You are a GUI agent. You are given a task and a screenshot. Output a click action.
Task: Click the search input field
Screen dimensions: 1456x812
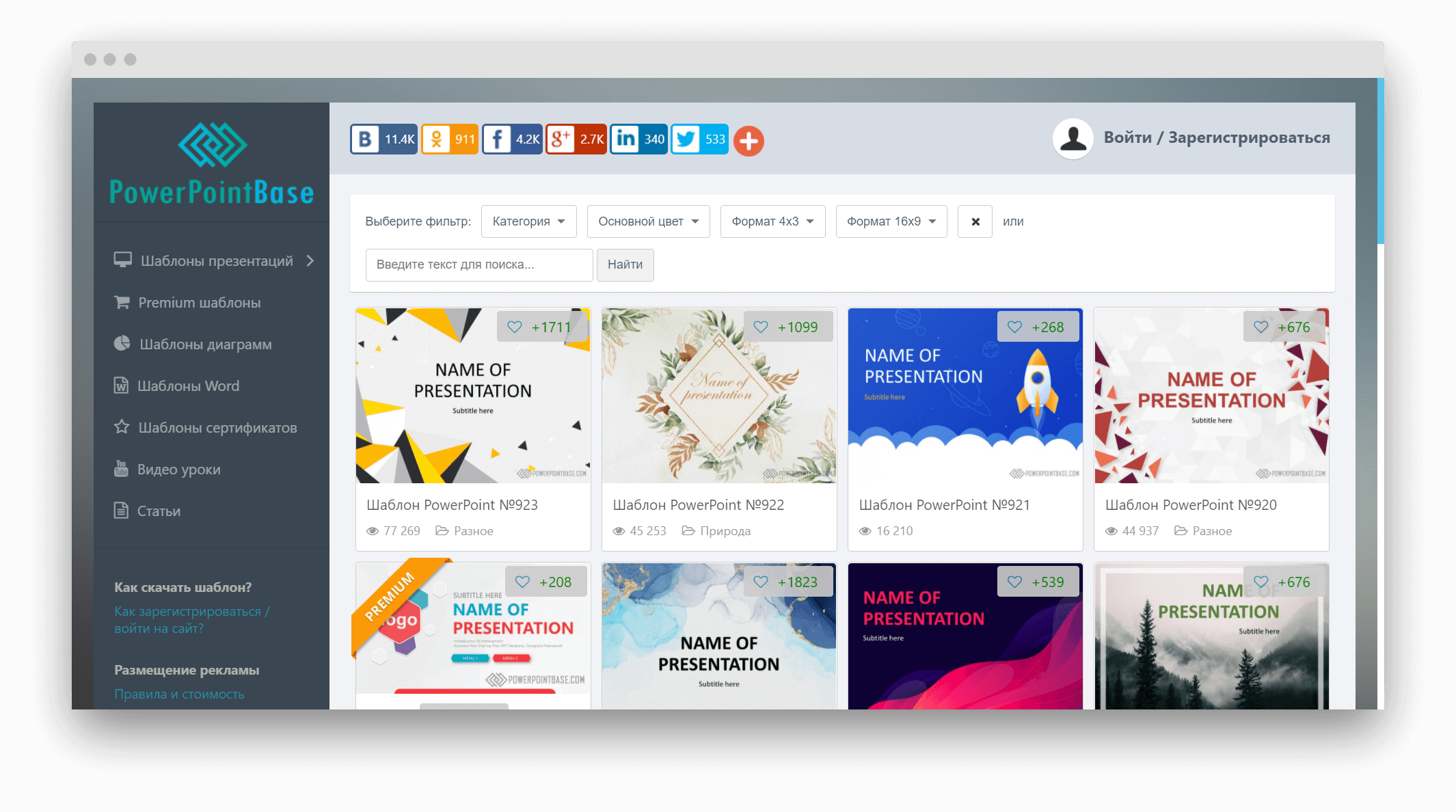(x=479, y=265)
